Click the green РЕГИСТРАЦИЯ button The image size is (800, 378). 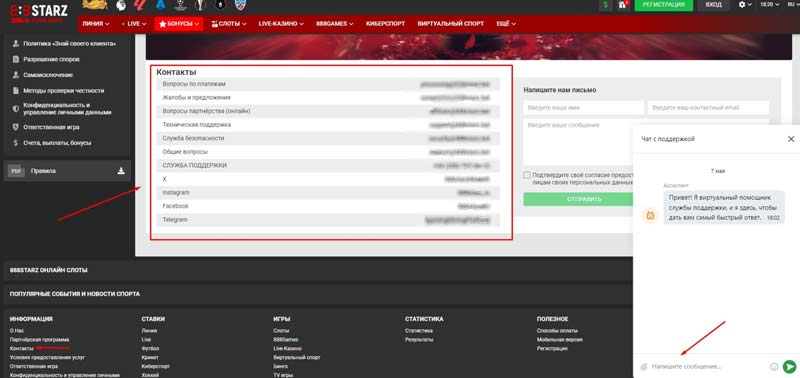coord(664,5)
